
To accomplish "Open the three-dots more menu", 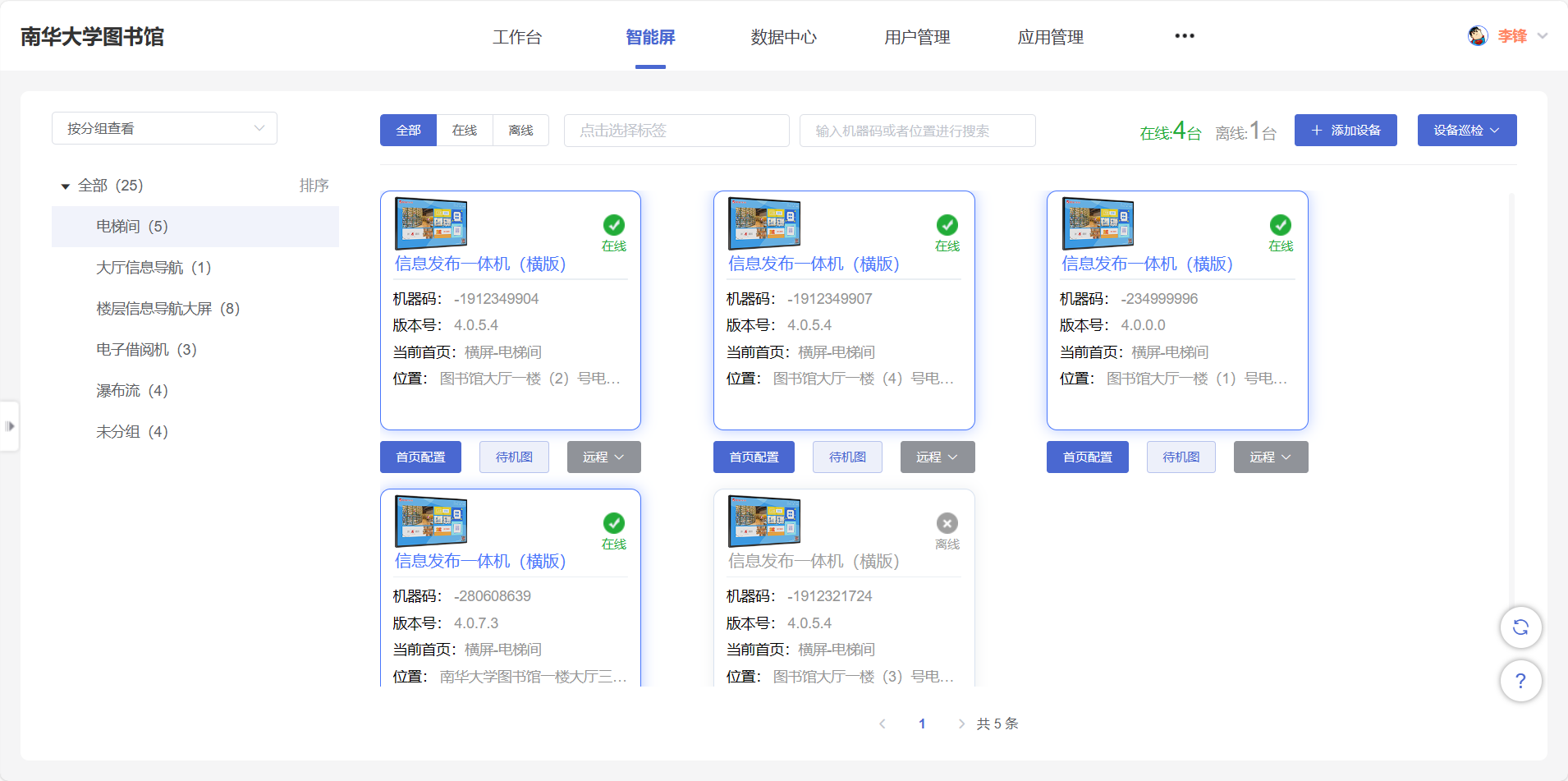I will tap(1184, 36).
